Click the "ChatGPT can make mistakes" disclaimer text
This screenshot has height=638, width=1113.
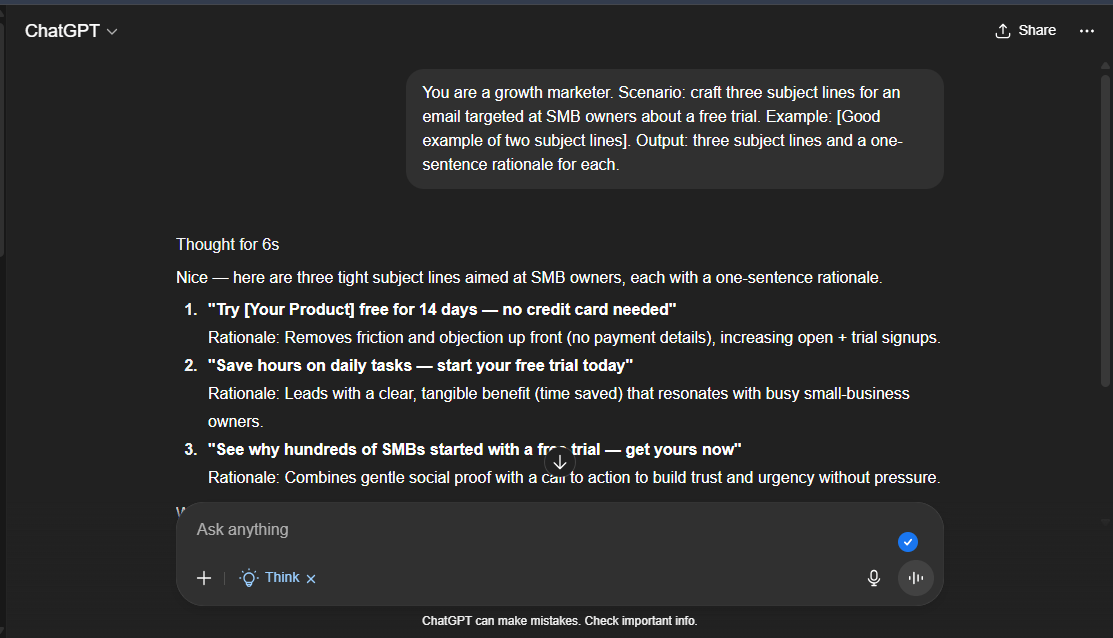click(x=559, y=621)
